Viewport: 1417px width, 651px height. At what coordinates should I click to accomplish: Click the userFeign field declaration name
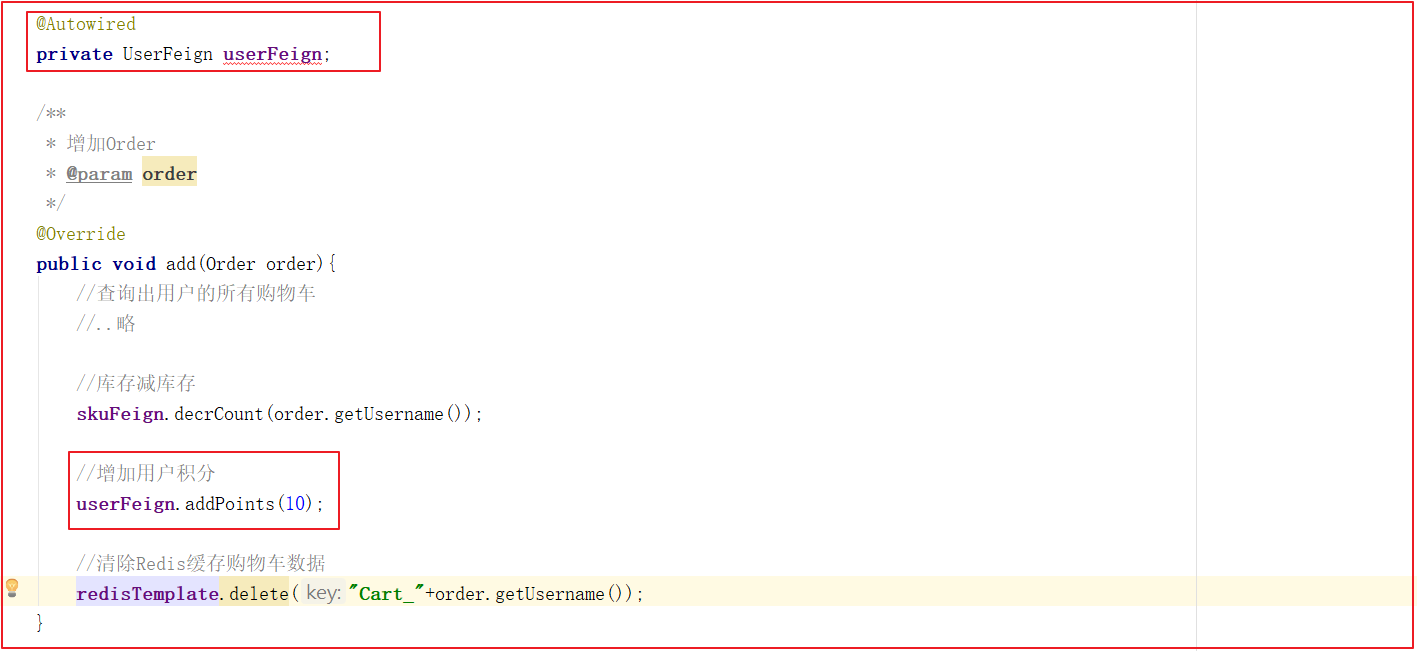[272, 54]
